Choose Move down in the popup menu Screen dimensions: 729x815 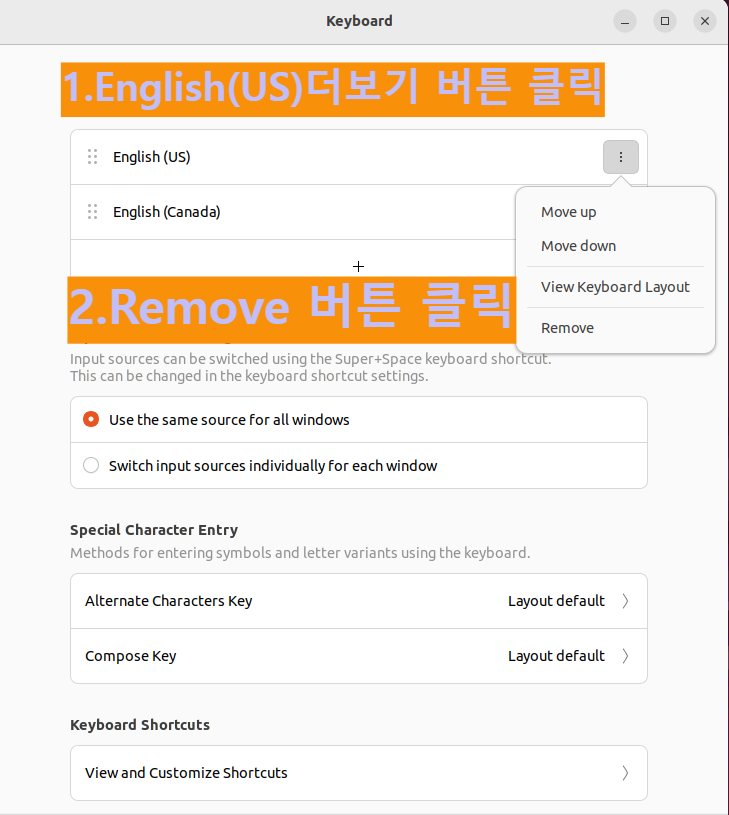tap(578, 246)
